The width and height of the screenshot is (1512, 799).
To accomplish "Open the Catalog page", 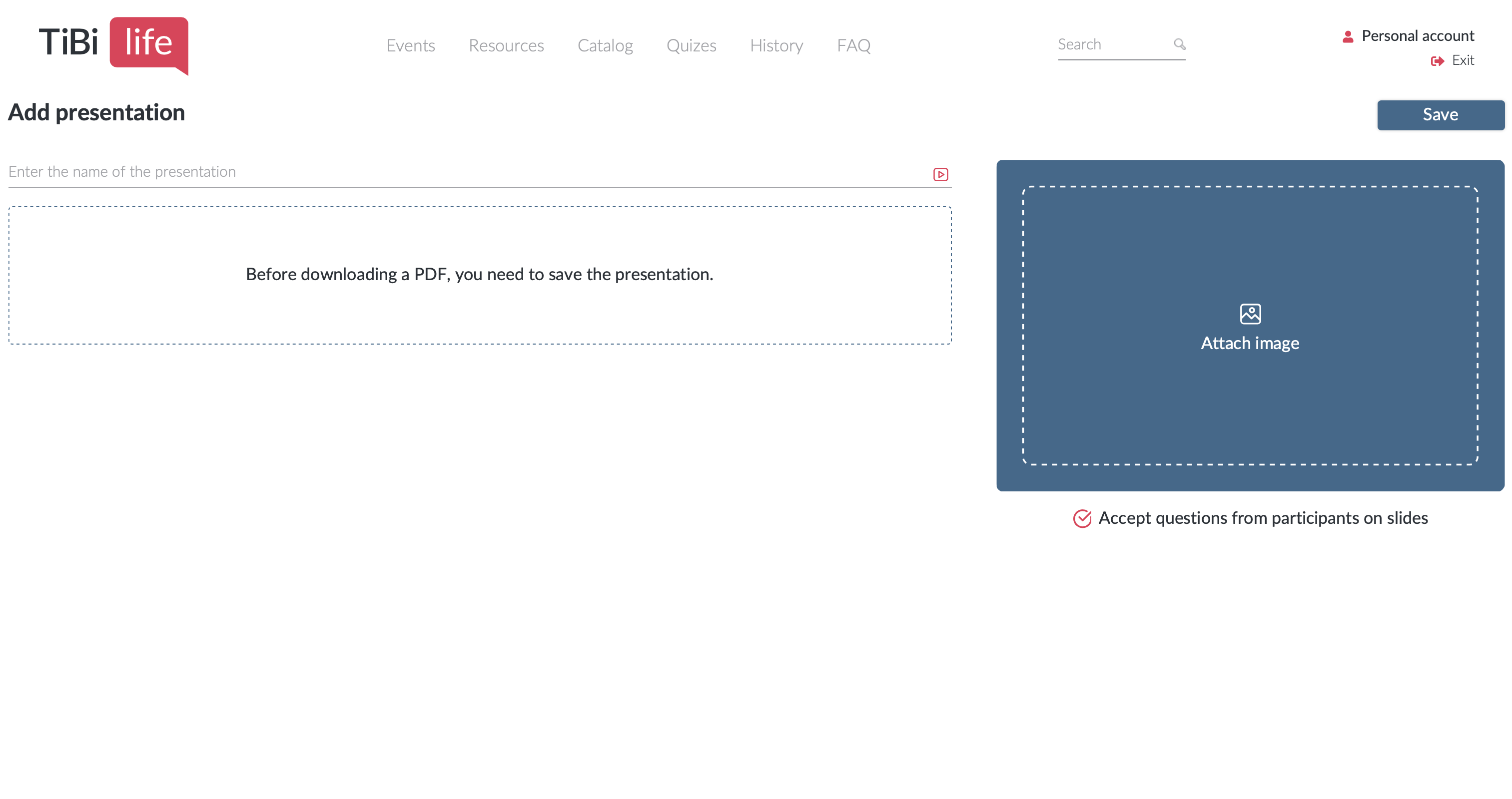I will 605,45.
